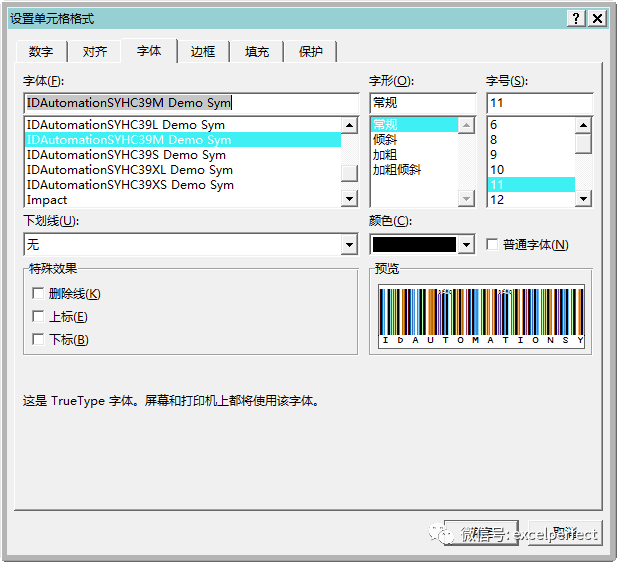Click style list down arrow
The width and height of the screenshot is (617, 562).
point(466,199)
